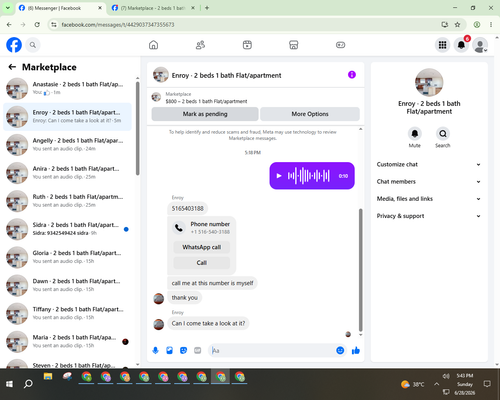Click the listing line $800 – 2 beds 1 bath
The width and height of the screenshot is (500, 400).
click(206, 101)
